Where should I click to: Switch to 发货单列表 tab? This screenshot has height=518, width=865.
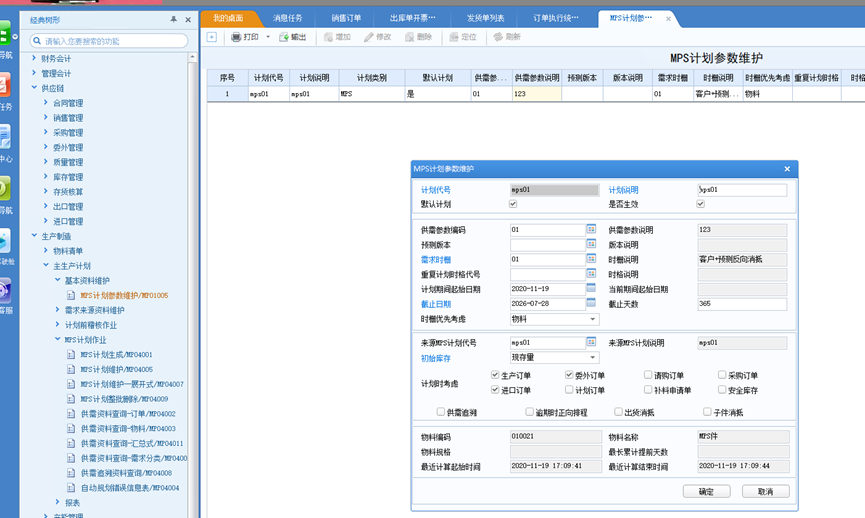(x=485, y=18)
